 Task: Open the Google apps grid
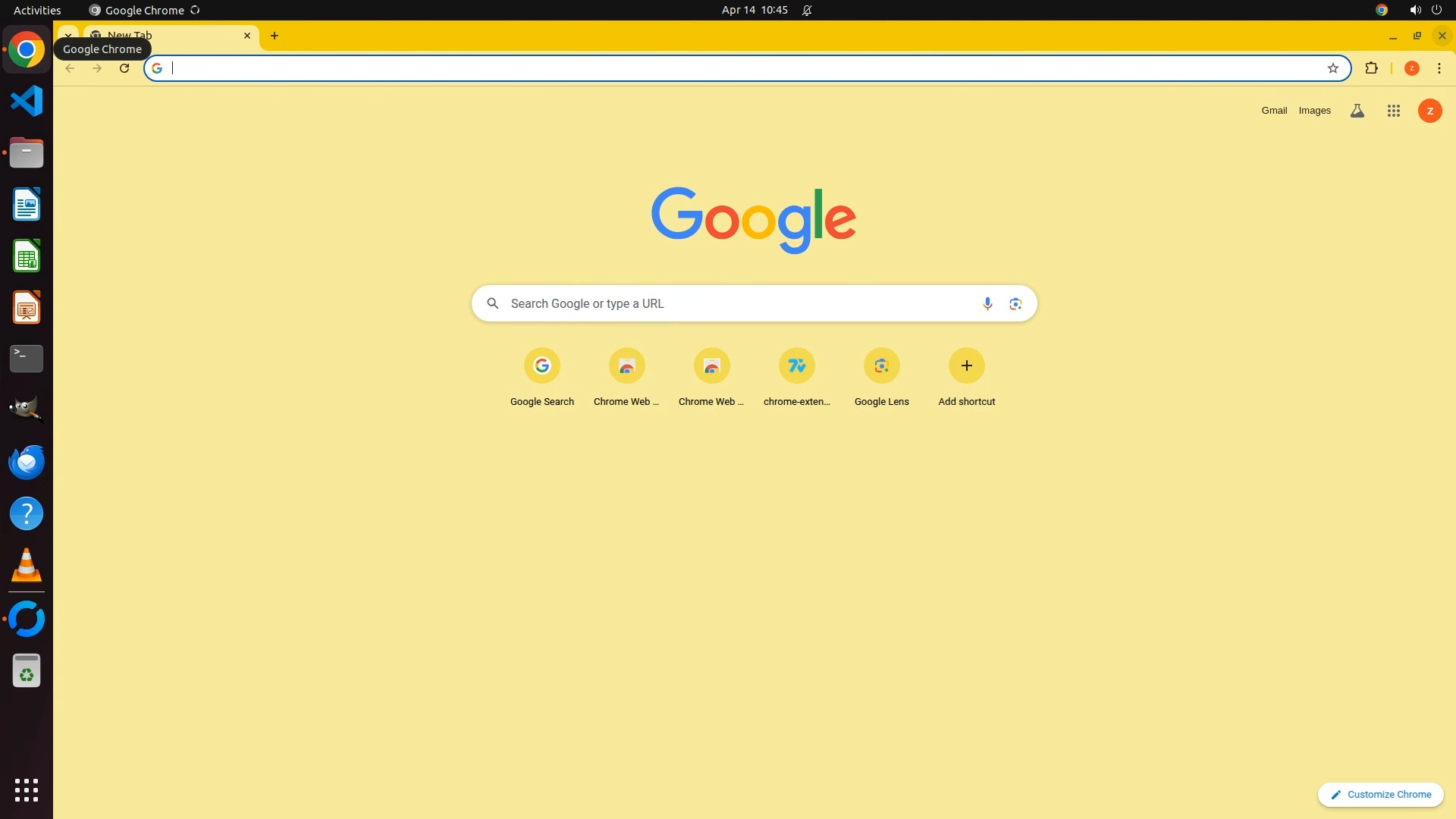(x=1393, y=111)
